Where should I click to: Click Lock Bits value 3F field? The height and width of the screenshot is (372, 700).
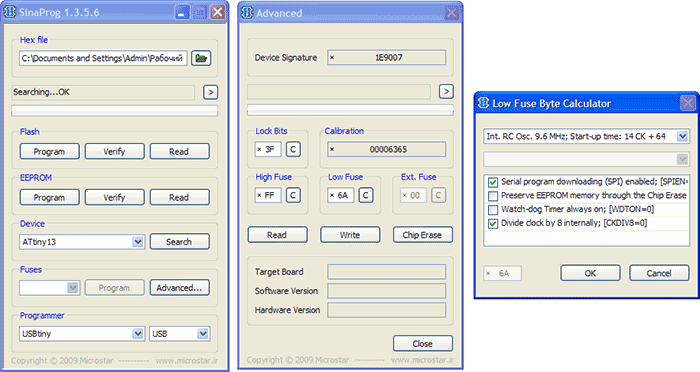pos(268,149)
